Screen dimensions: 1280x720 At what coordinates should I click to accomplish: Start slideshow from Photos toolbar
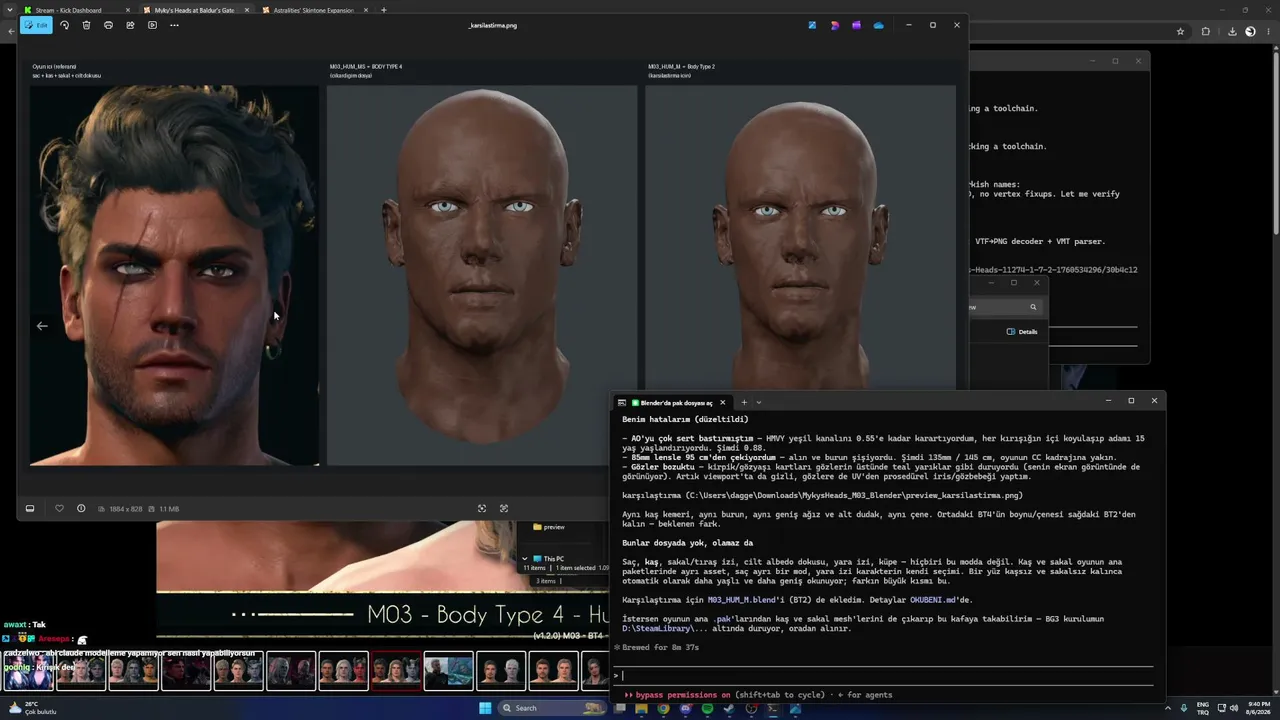(x=152, y=25)
